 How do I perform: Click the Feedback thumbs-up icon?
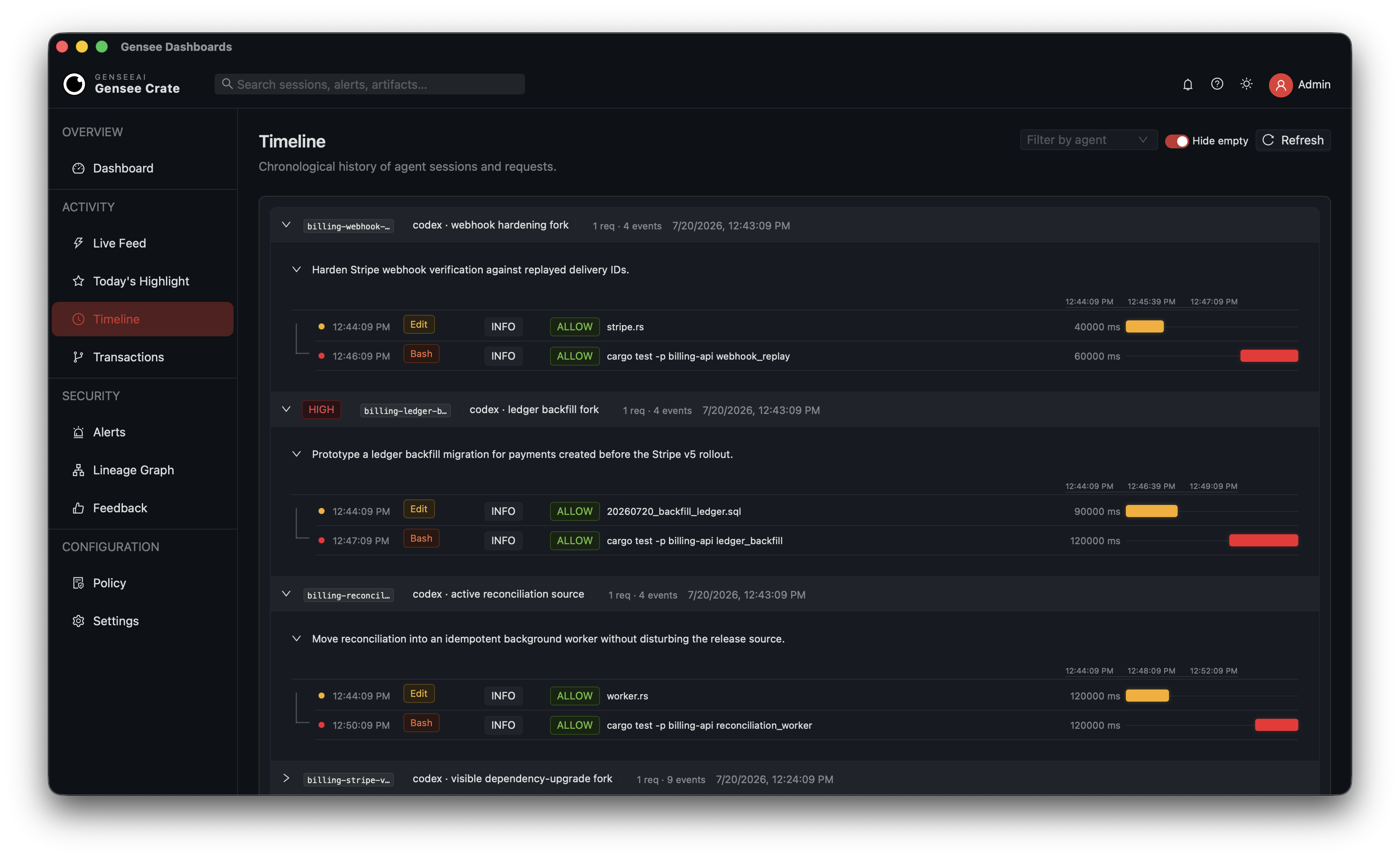pos(78,508)
